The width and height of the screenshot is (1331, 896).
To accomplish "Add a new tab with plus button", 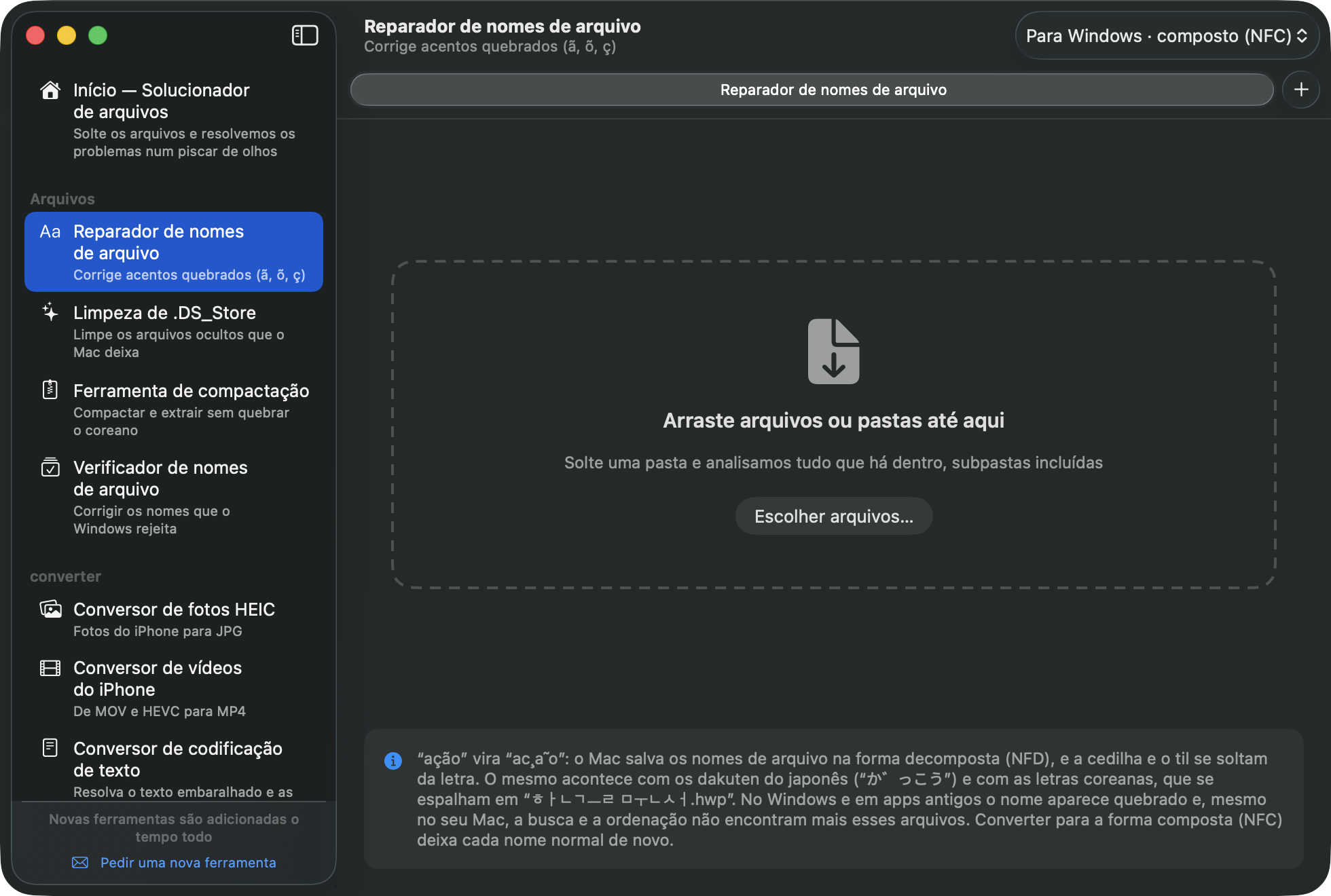I will point(1300,90).
